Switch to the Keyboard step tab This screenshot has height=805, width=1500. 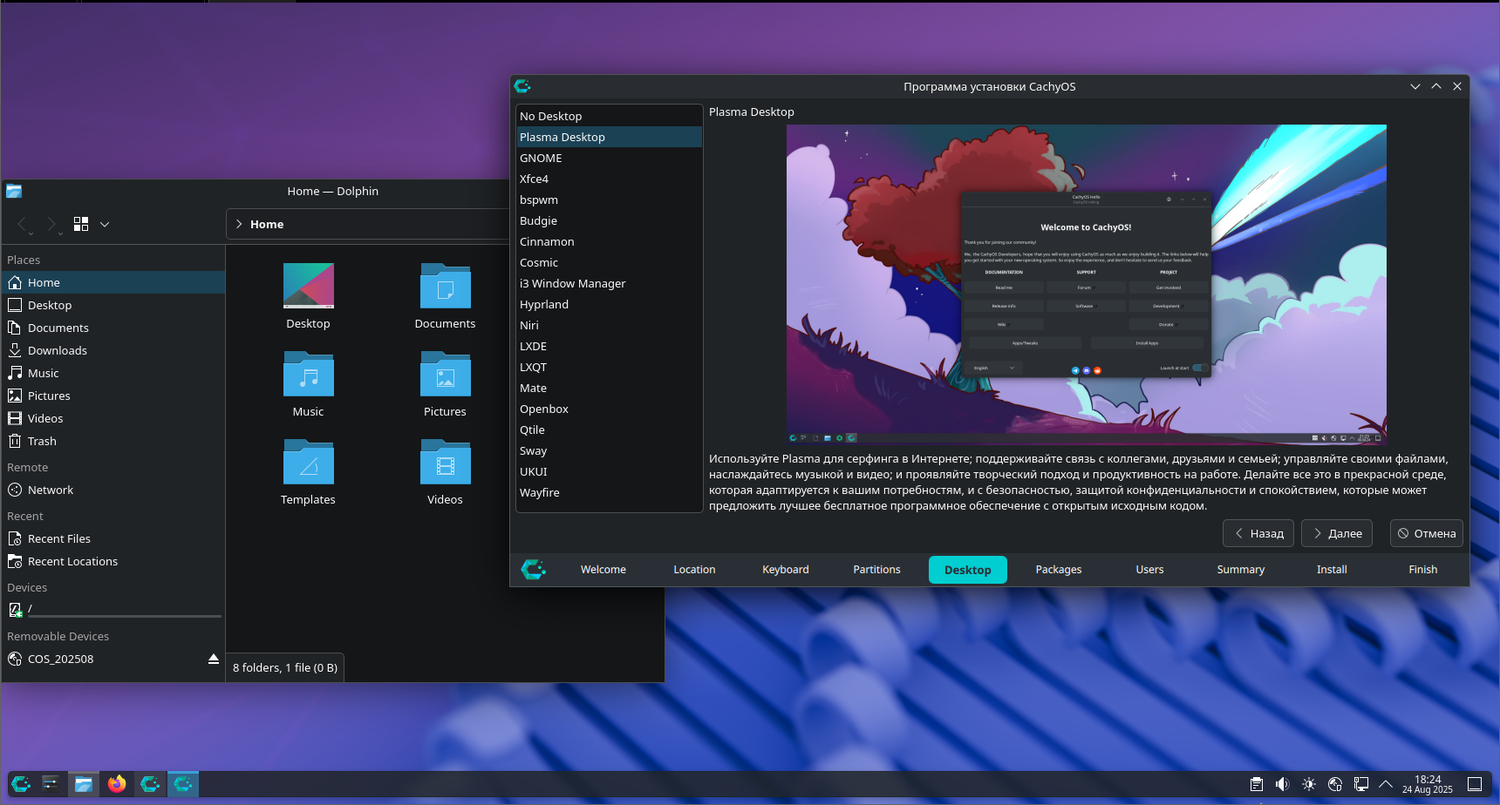pos(785,570)
